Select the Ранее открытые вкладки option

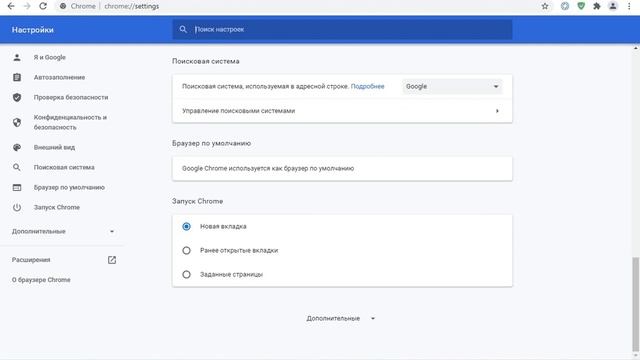point(186,250)
